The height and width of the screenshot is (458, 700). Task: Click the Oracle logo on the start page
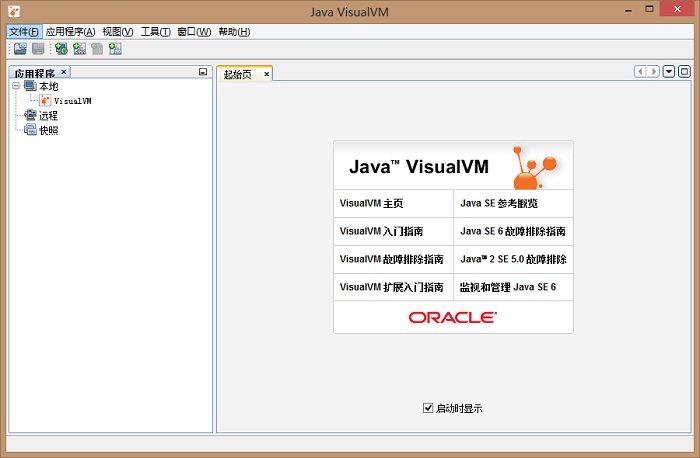click(x=453, y=317)
